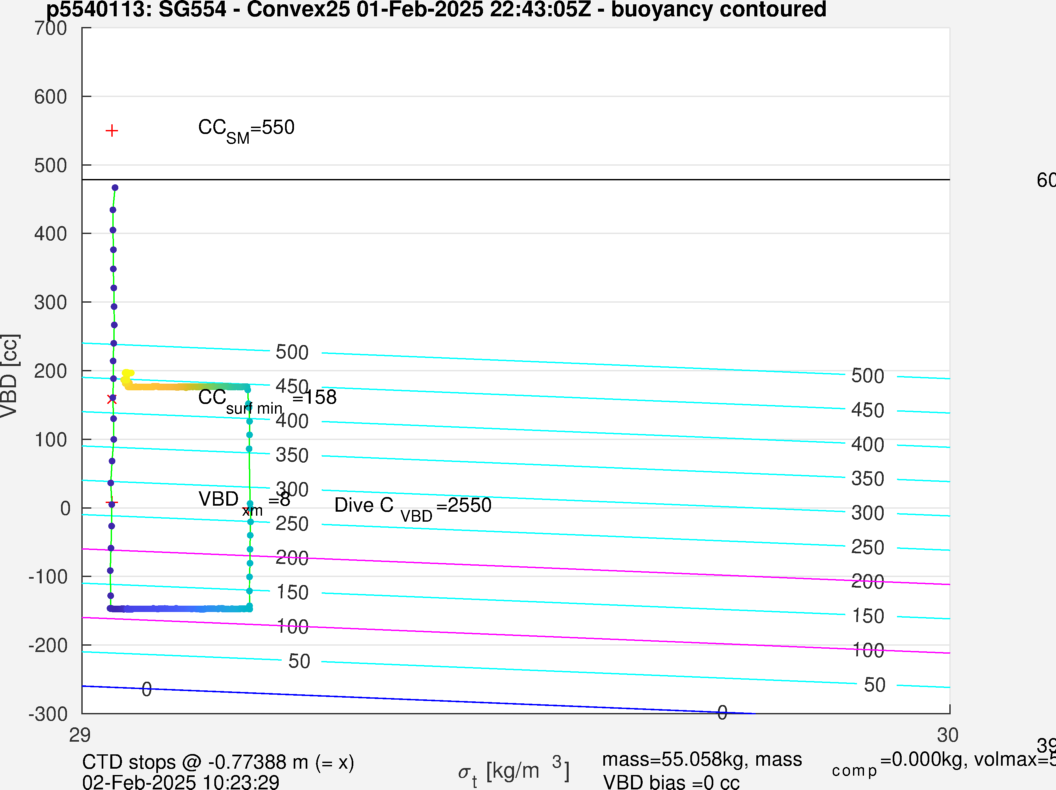Click the zero contour label near sigma 29
The image size is (1056, 790).
(x=147, y=690)
